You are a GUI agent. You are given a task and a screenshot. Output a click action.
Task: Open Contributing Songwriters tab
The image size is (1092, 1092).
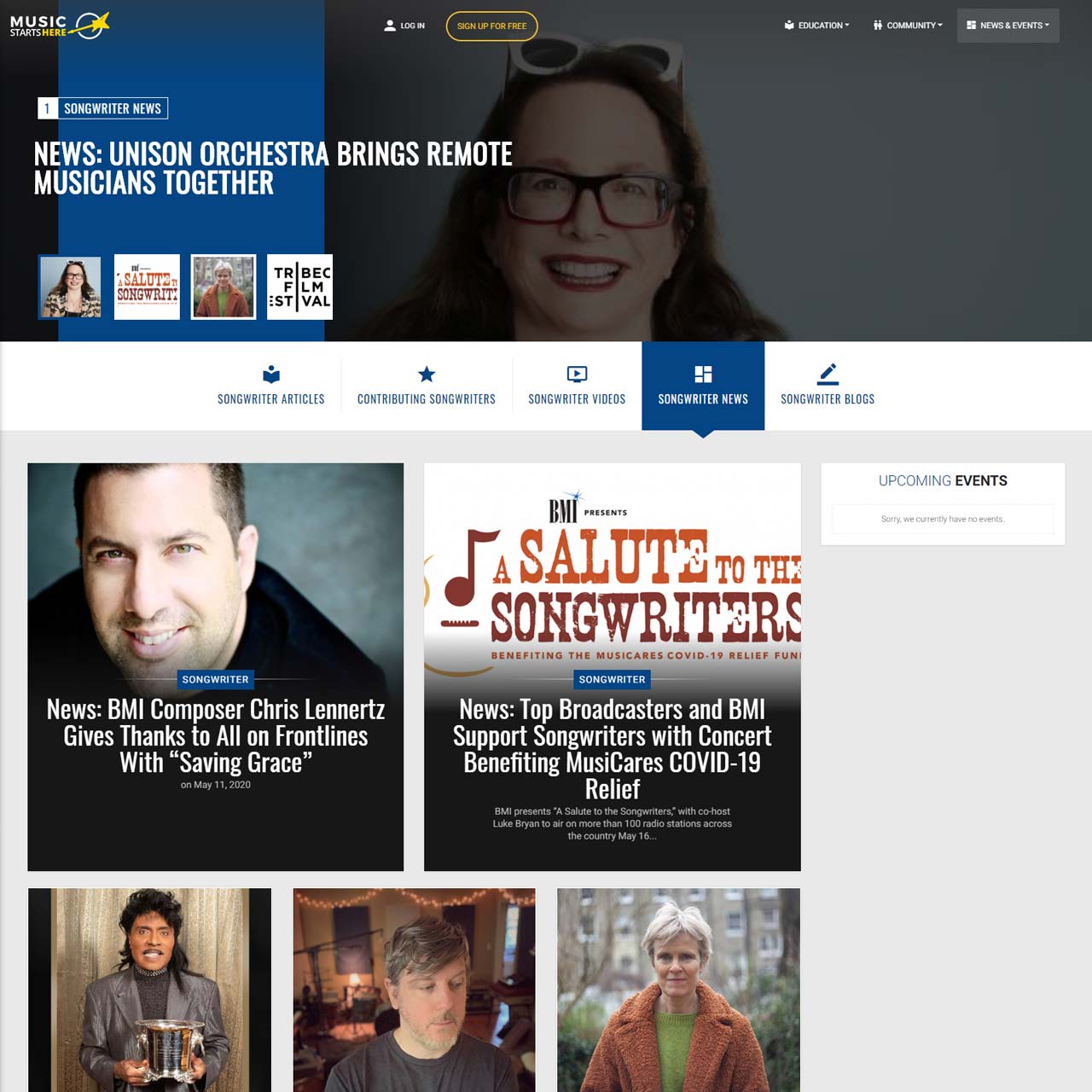point(427,386)
